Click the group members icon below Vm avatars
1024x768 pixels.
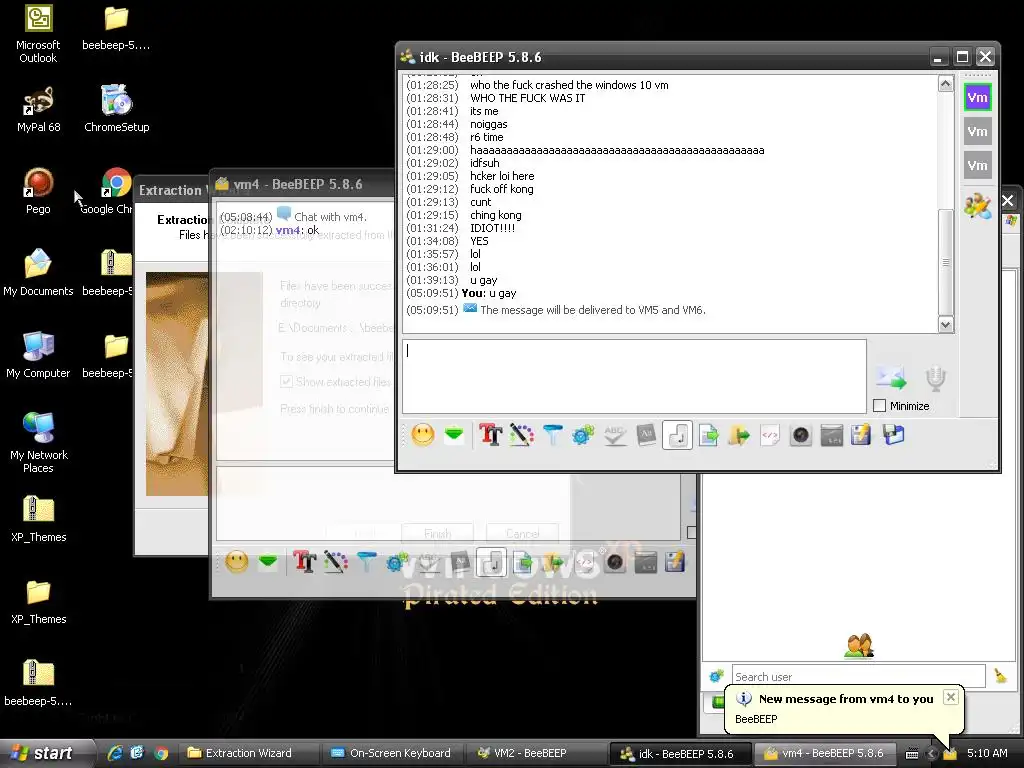(977, 206)
